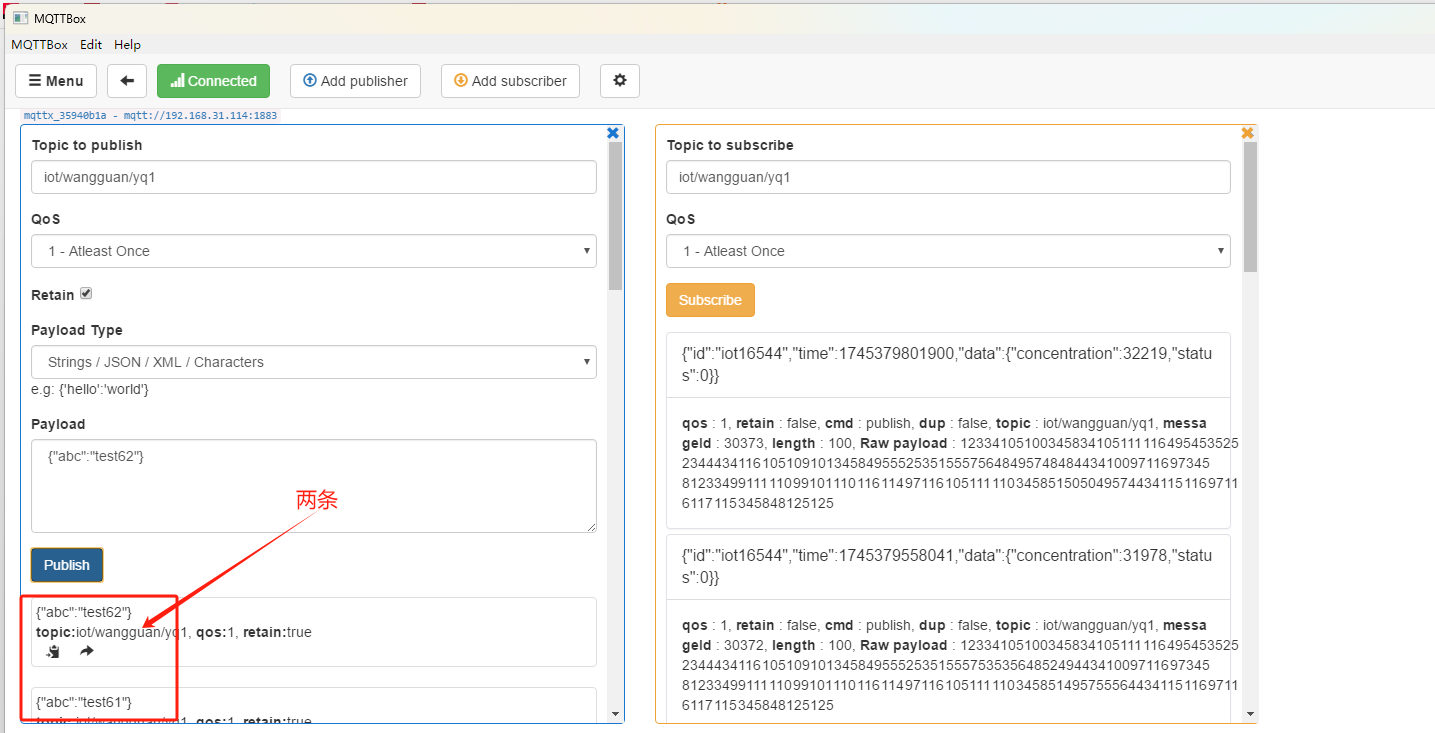Click the MQTTBox app icon in title bar

[x=19, y=17]
